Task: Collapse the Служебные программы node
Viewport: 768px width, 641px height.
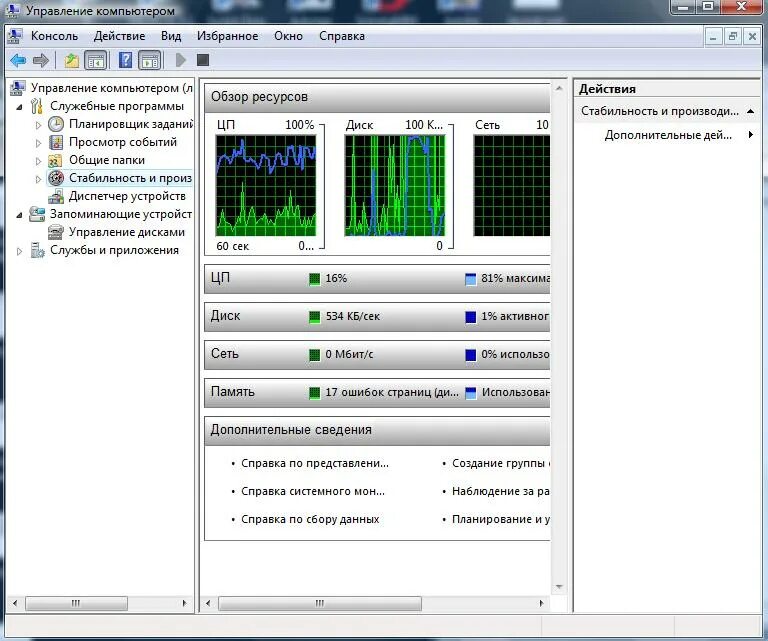Action: click(19, 107)
